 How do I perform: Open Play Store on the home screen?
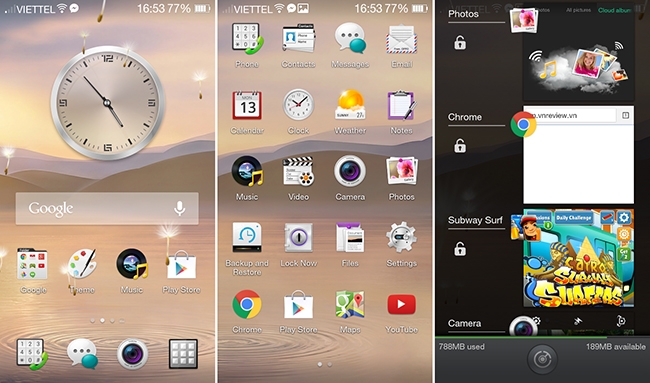pyautogui.click(x=181, y=264)
